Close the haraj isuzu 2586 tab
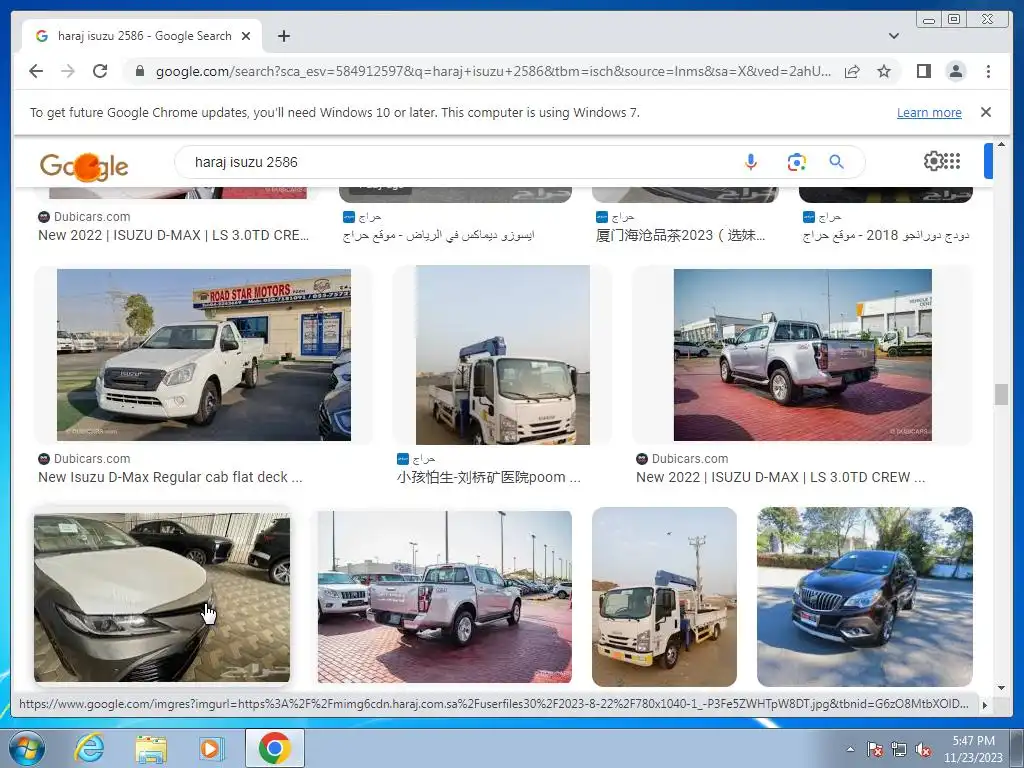This screenshot has width=1024, height=768. pyautogui.click(x=246, y=36)
